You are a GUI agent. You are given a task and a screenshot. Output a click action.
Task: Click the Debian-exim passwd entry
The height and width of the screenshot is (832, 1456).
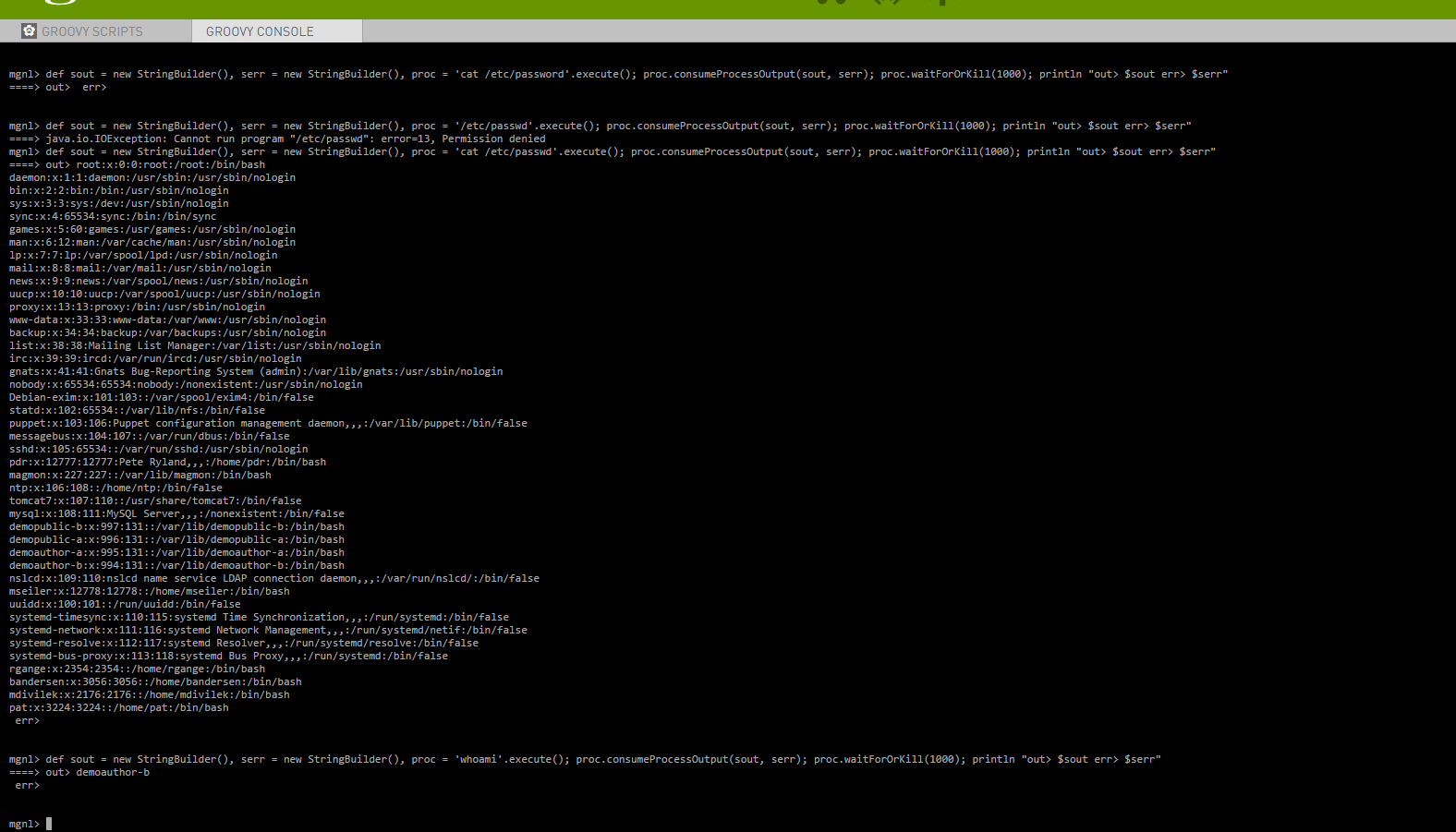[162, 397]
